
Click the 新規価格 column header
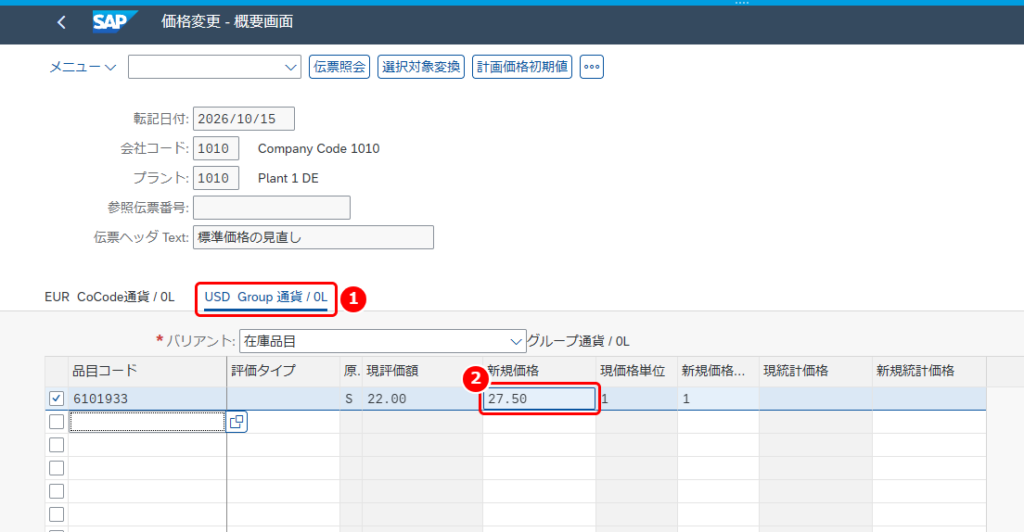[x=539, y=371]
